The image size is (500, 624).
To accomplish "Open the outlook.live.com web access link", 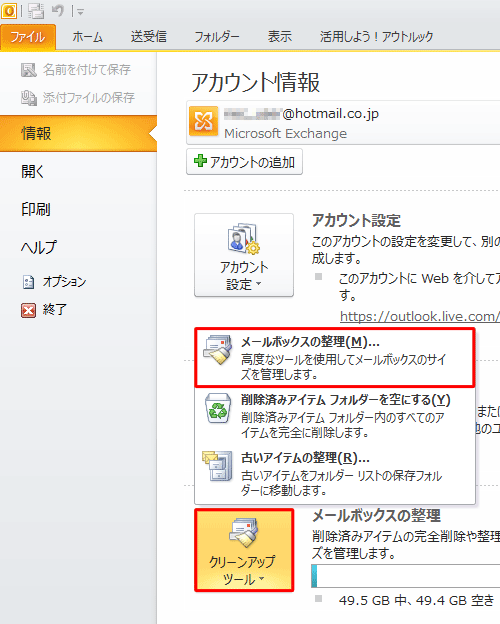I will (420, 316).
